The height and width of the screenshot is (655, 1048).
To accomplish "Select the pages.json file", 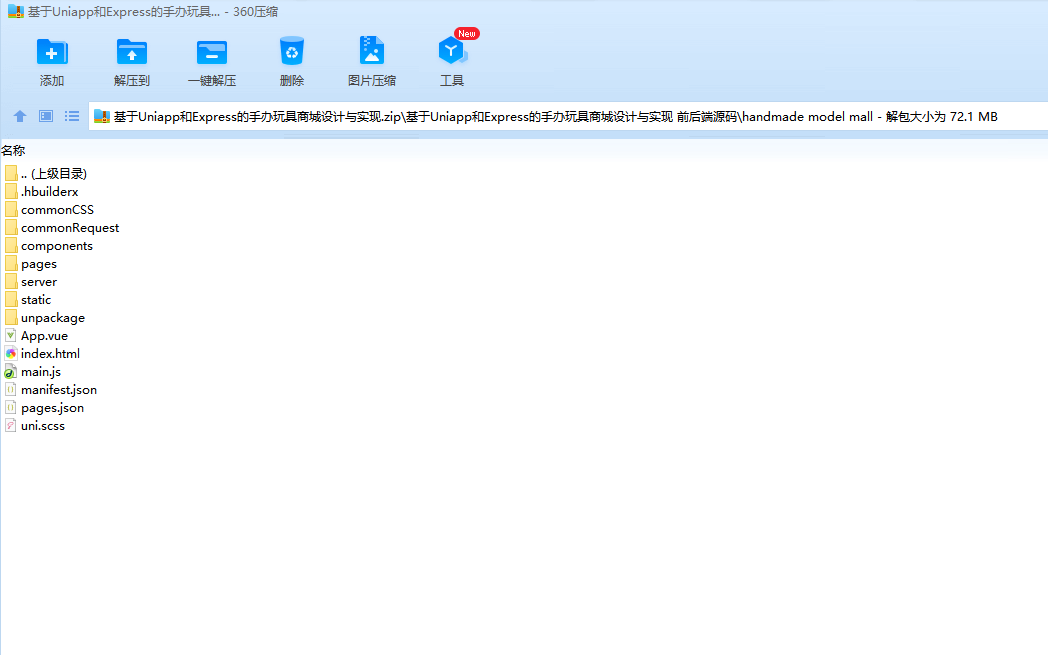I will (x=45, y=408).
